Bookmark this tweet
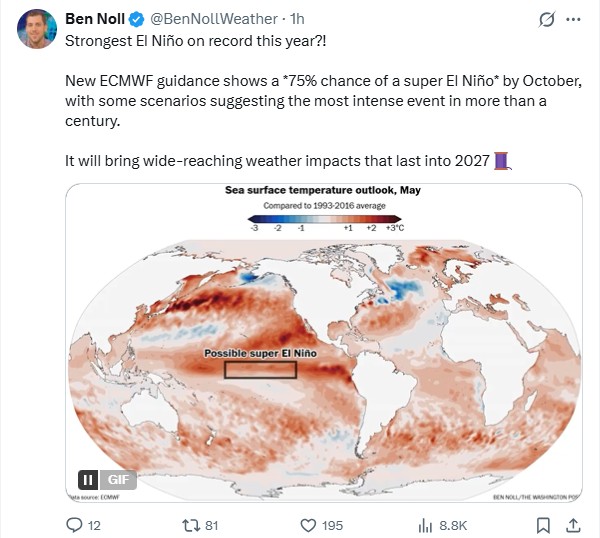 [x=543, y=524]
